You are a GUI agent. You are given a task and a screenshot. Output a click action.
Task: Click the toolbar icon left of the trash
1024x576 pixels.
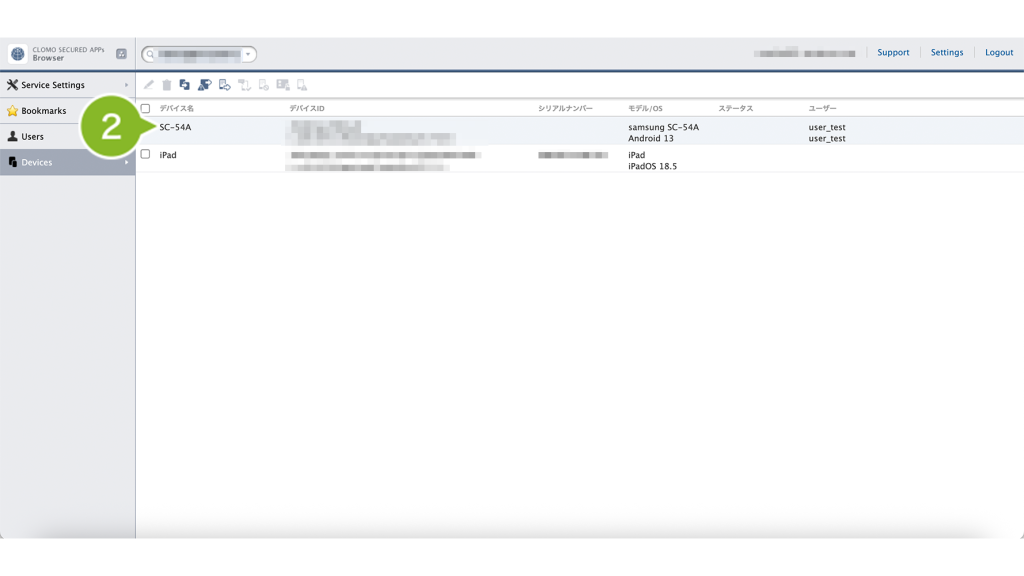click(148, 85)
